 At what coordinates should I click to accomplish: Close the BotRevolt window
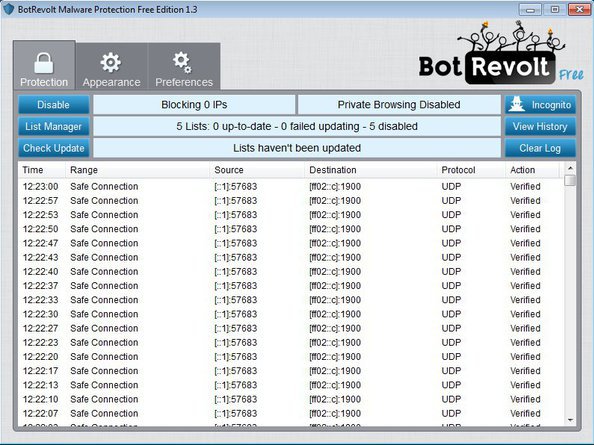click(x=579, y=9)
